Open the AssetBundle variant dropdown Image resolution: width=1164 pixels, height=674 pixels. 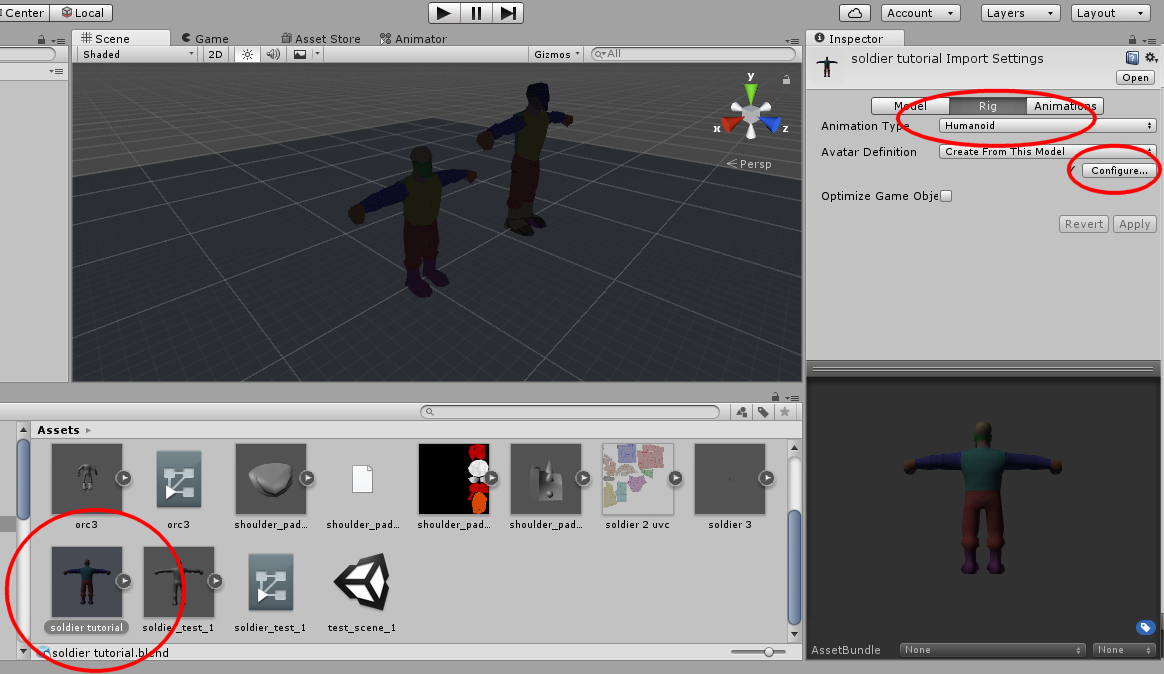pos(1125,650)
